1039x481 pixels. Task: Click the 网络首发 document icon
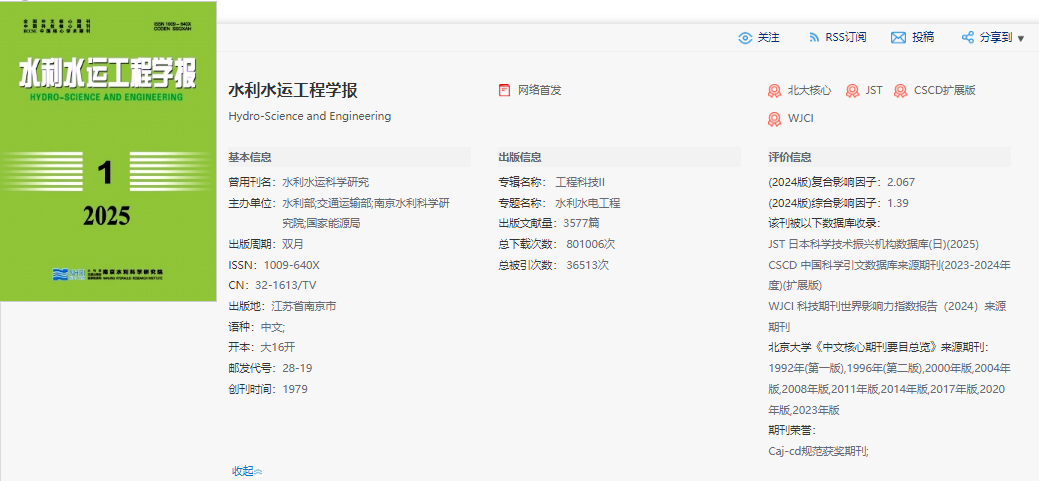(505, 90)
